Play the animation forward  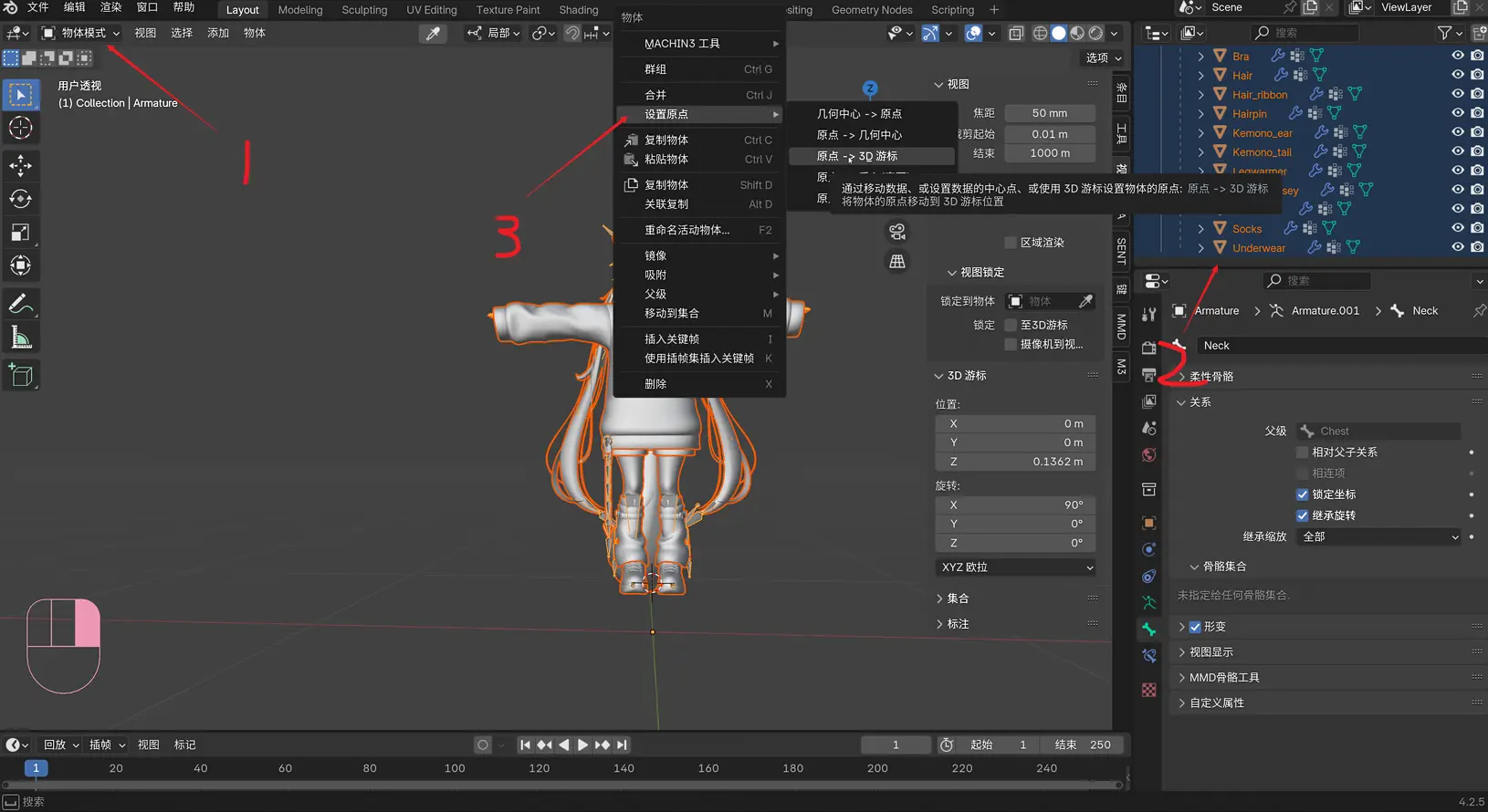(x=582, y=744)
